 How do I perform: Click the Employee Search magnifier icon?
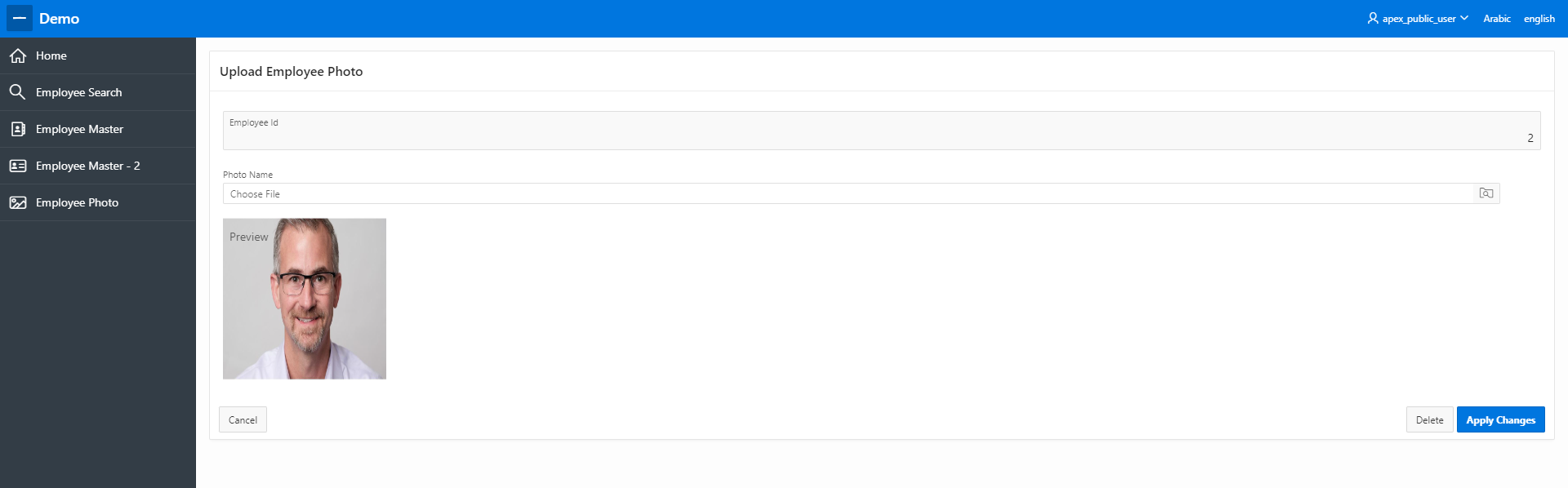pos(18,92)
